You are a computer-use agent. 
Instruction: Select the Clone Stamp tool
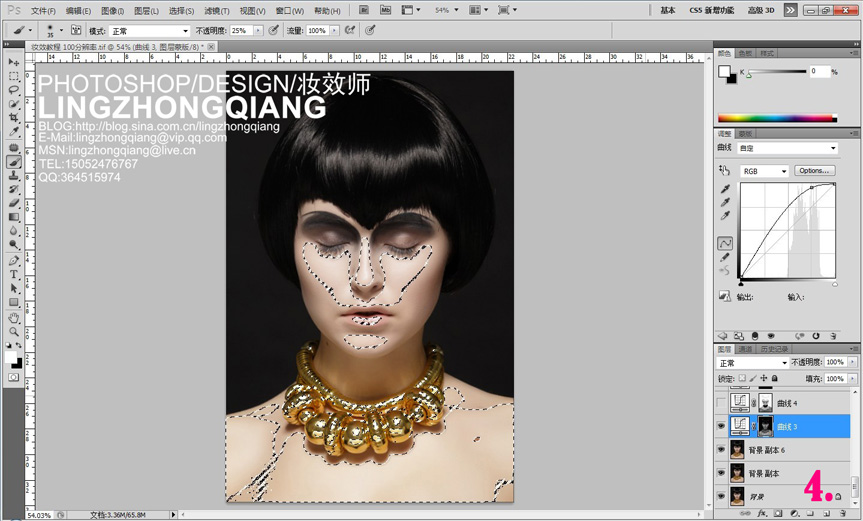pyautogui.click(x=13, y=176)
